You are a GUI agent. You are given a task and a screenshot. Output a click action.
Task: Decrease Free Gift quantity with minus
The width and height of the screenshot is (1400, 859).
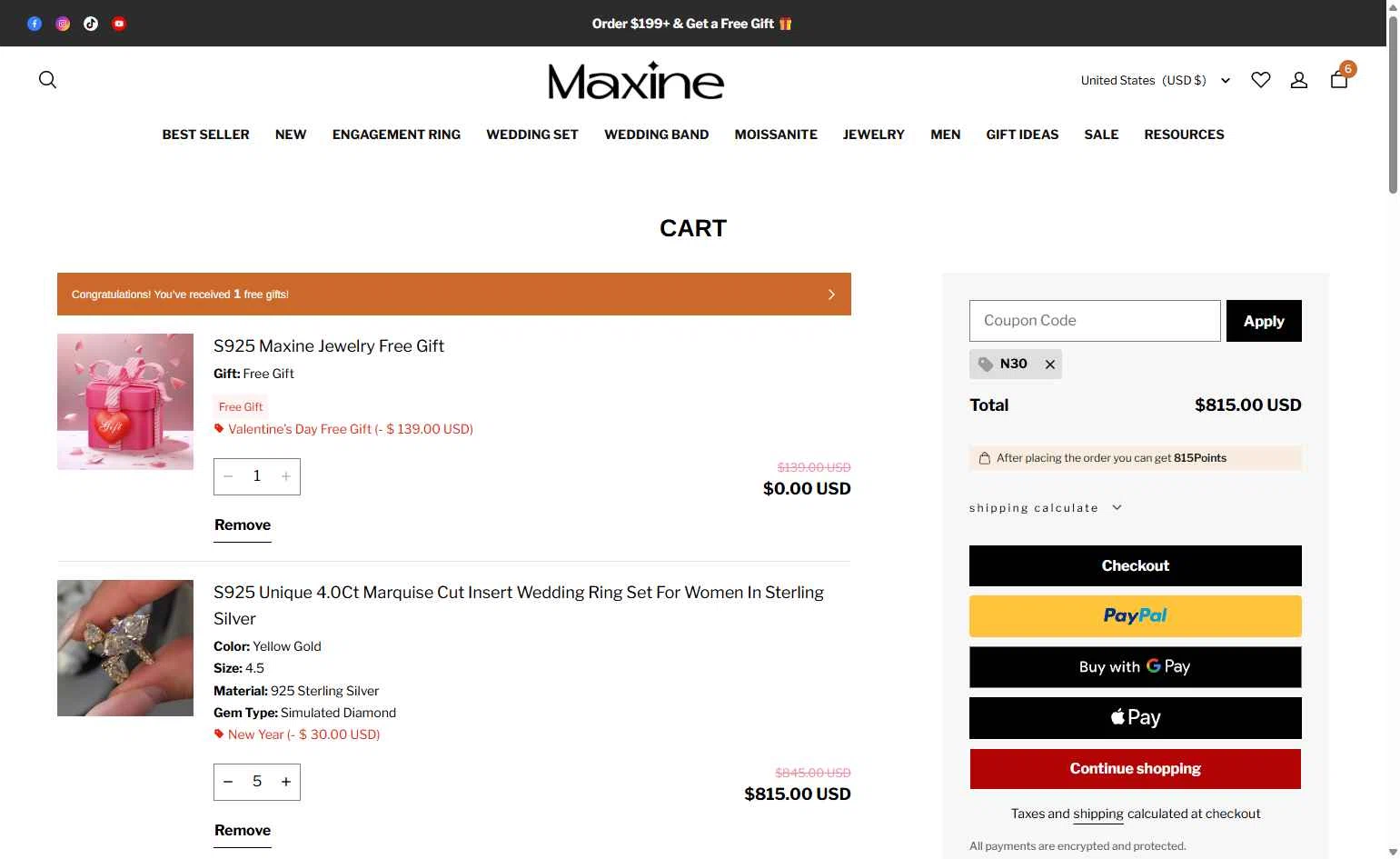(228, 476)
